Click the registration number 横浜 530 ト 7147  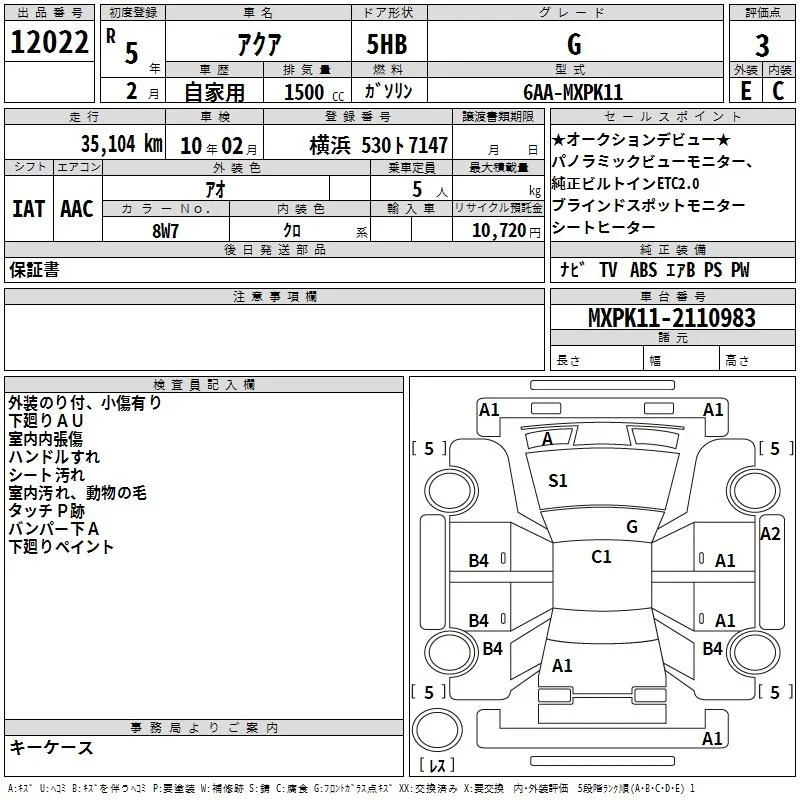tap(379, 145)
